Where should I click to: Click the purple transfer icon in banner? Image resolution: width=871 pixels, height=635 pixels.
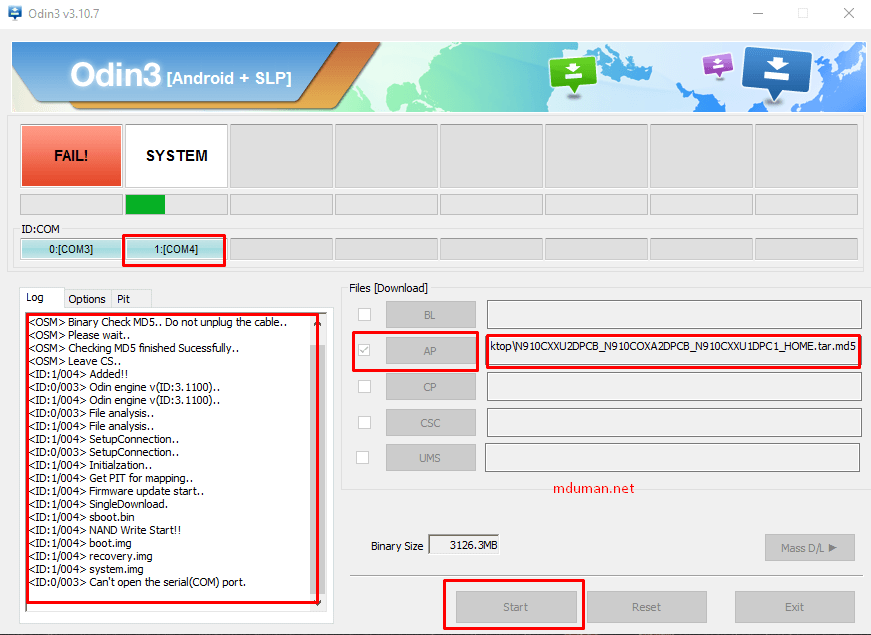click(718, 66)
